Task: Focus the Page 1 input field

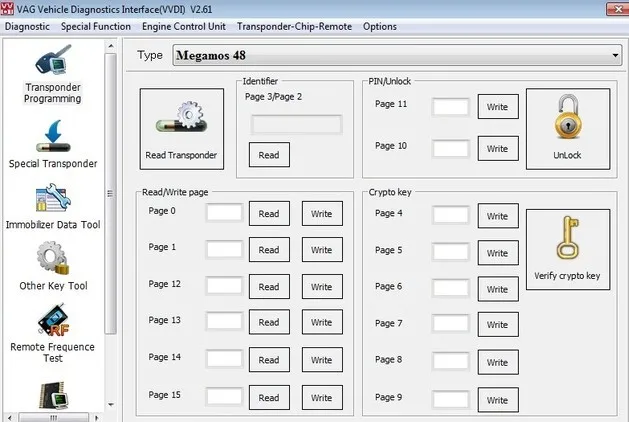Action: (x=224, y=249)
